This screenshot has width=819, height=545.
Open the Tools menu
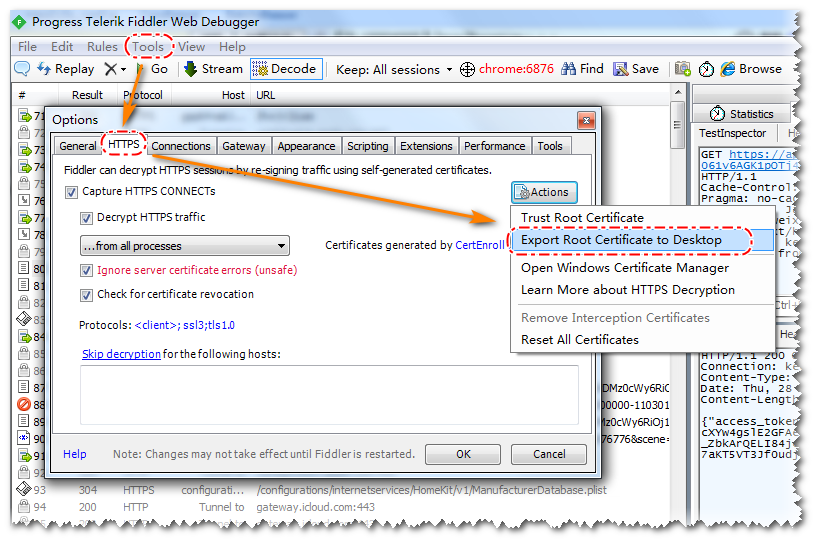[x=148, y=47]
